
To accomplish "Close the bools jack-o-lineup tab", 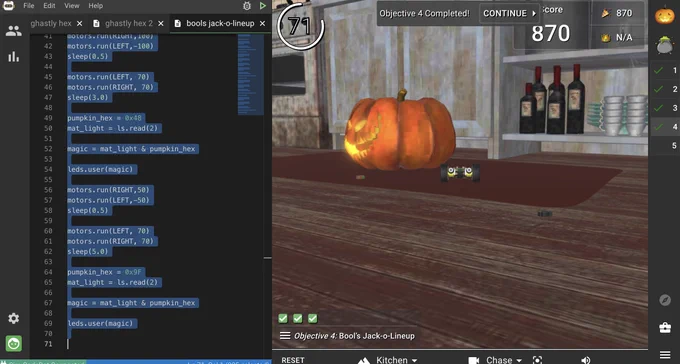I will click(x=262, y=23).
